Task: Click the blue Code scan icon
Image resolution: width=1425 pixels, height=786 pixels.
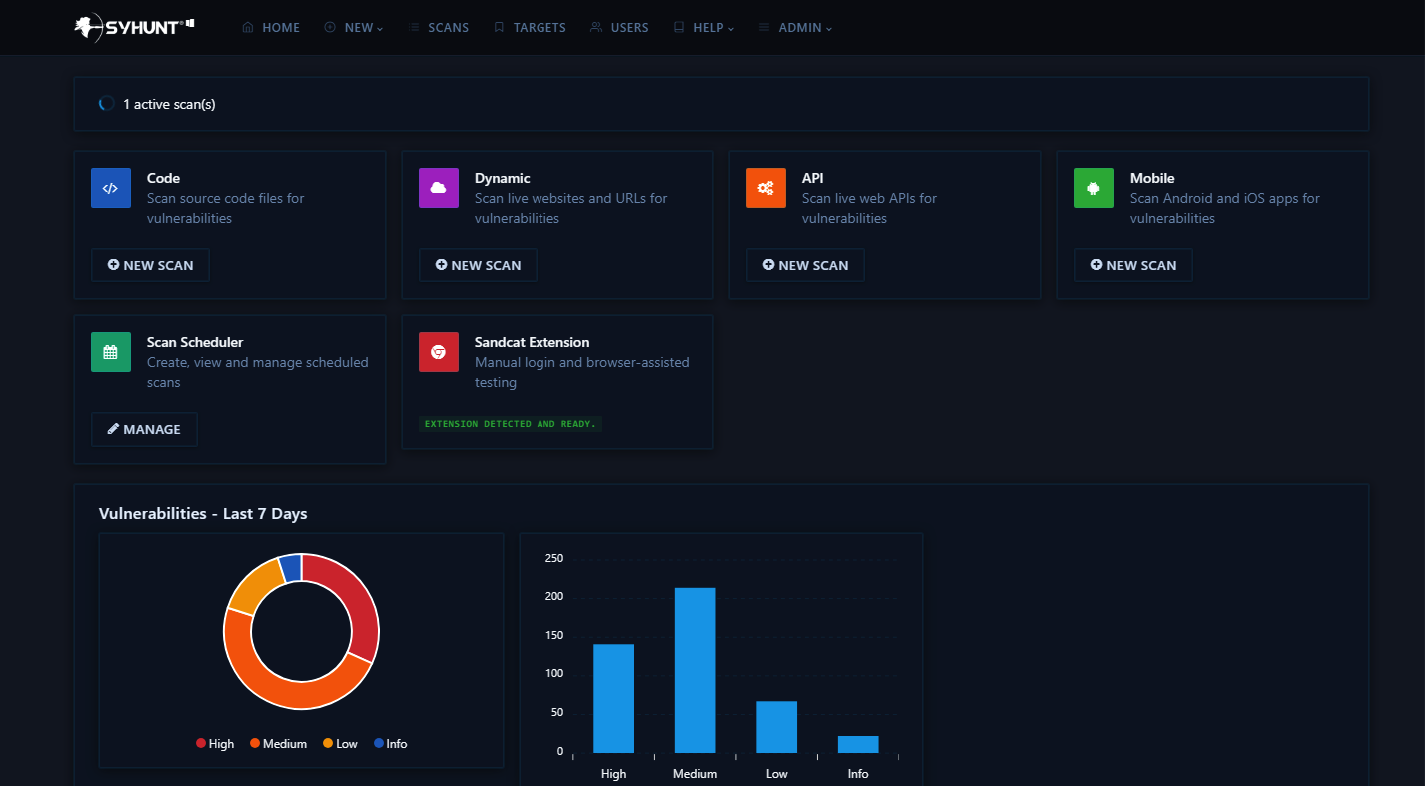Action: click(x=111, y=188)
